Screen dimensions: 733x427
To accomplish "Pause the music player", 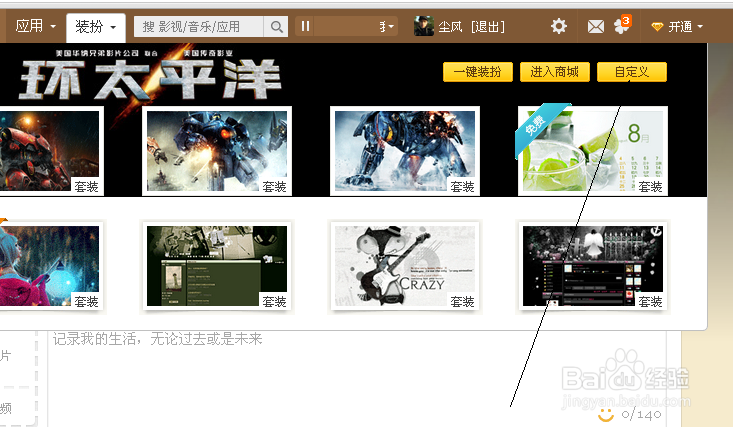I will [x=305, y=26].
